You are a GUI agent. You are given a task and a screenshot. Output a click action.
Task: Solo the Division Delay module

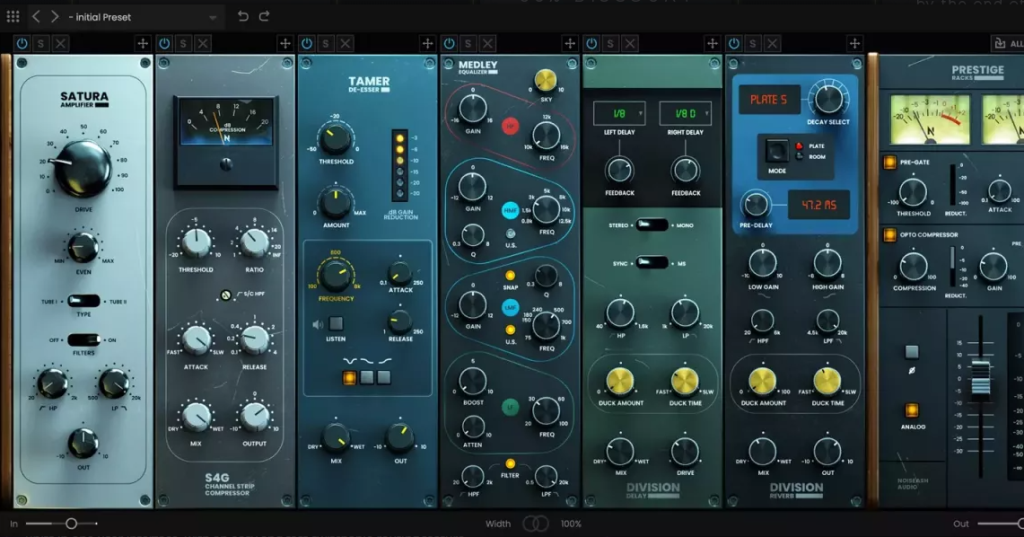point(611,44)
